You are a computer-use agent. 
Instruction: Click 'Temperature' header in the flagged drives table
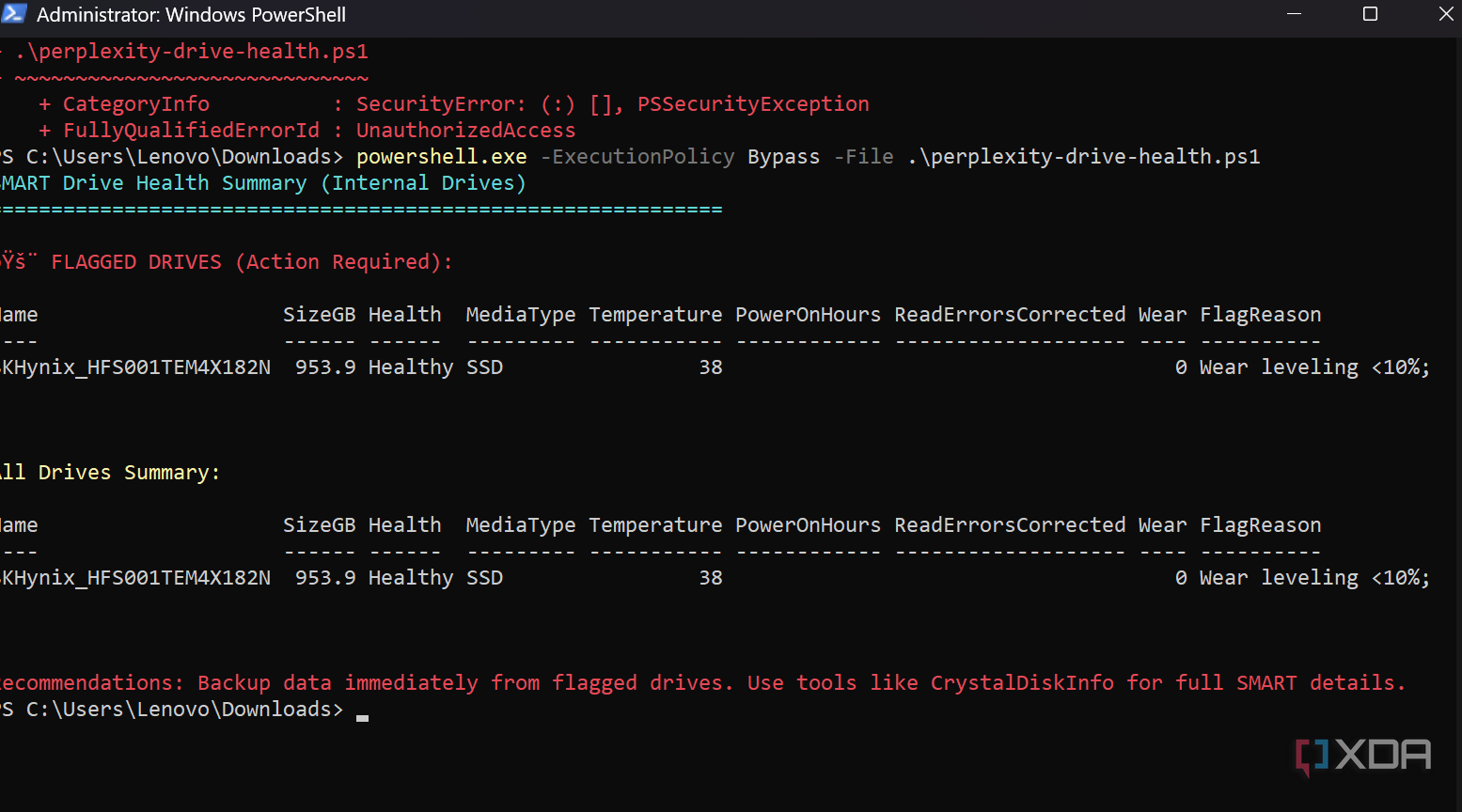[x=655, y=315]
